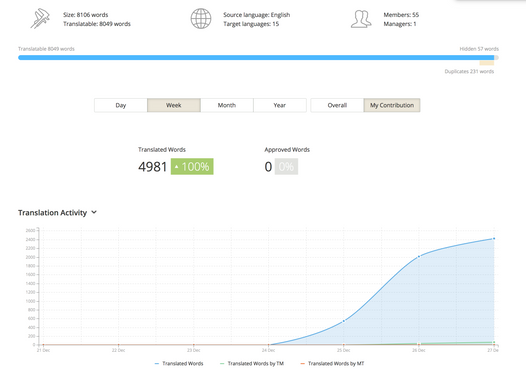Switch to the Month period tab
526x380 pixels.
coord(227,105)
